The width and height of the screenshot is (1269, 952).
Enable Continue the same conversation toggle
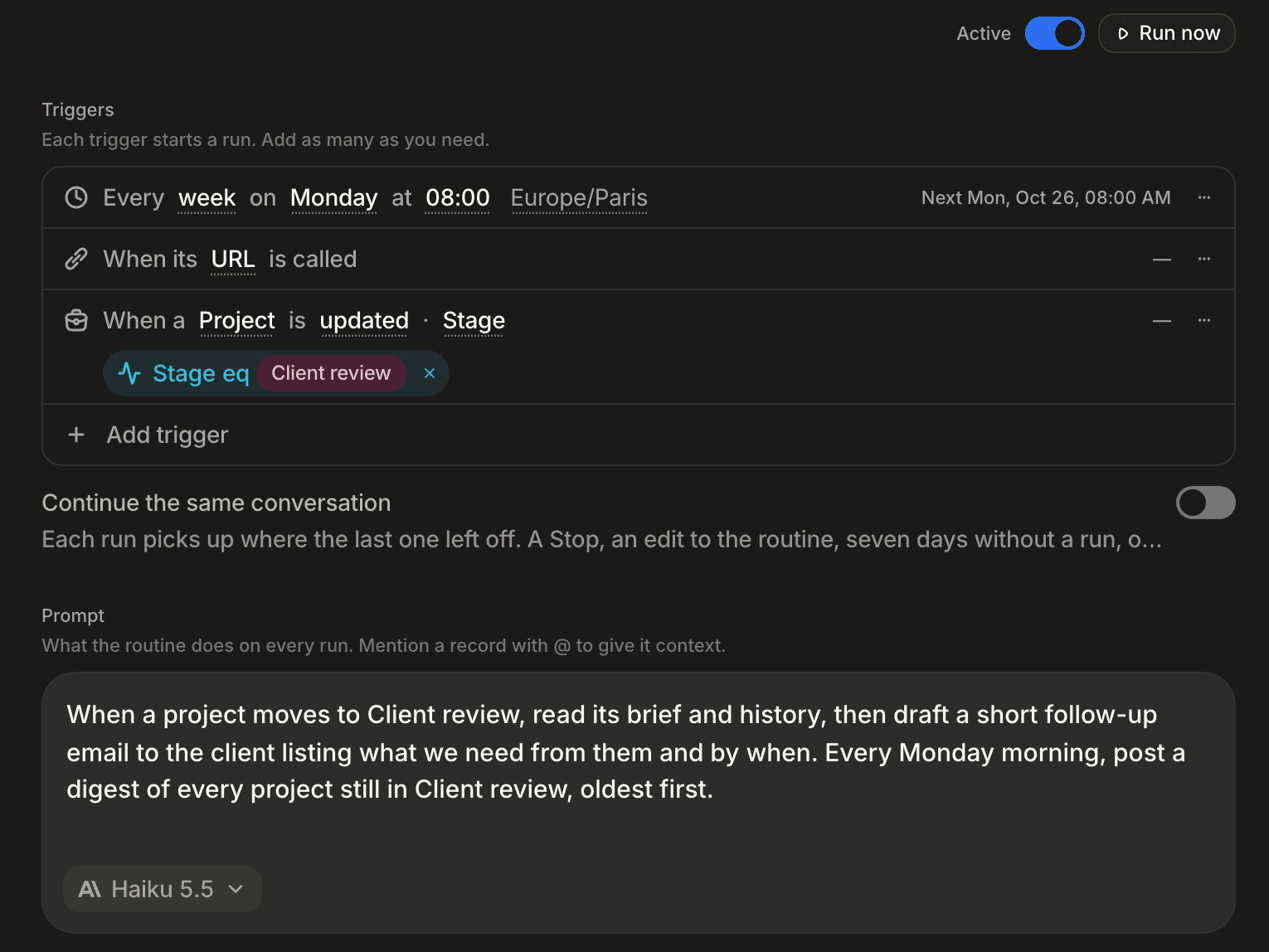point(1205,503)
